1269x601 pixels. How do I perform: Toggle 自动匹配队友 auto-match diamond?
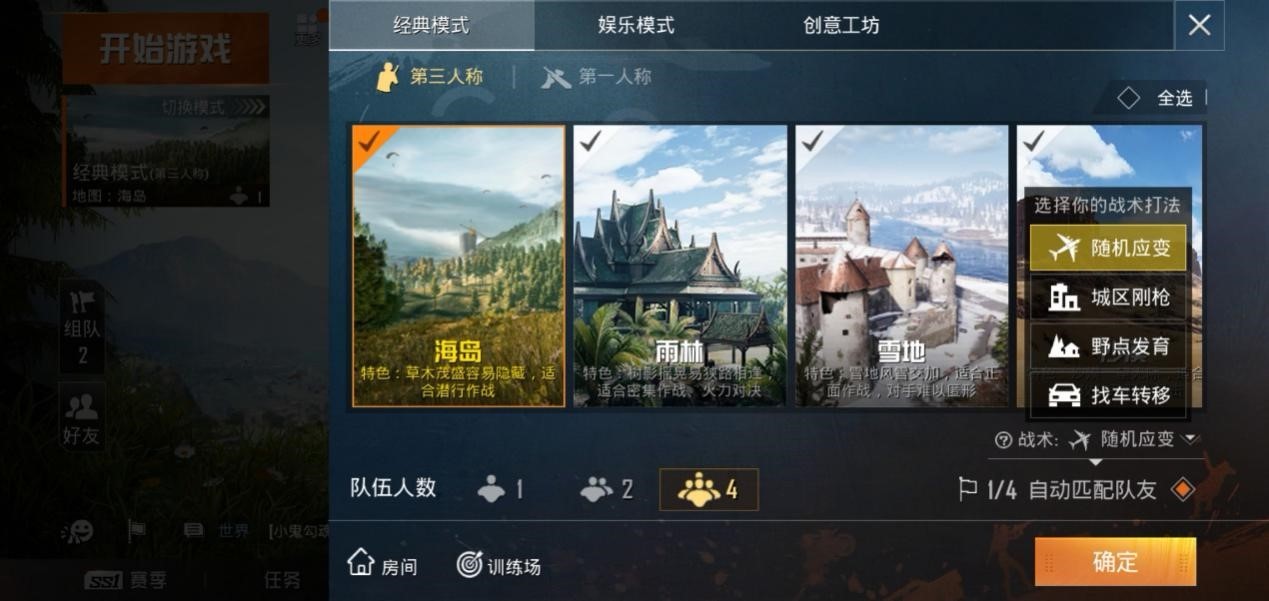[1183, 490]
